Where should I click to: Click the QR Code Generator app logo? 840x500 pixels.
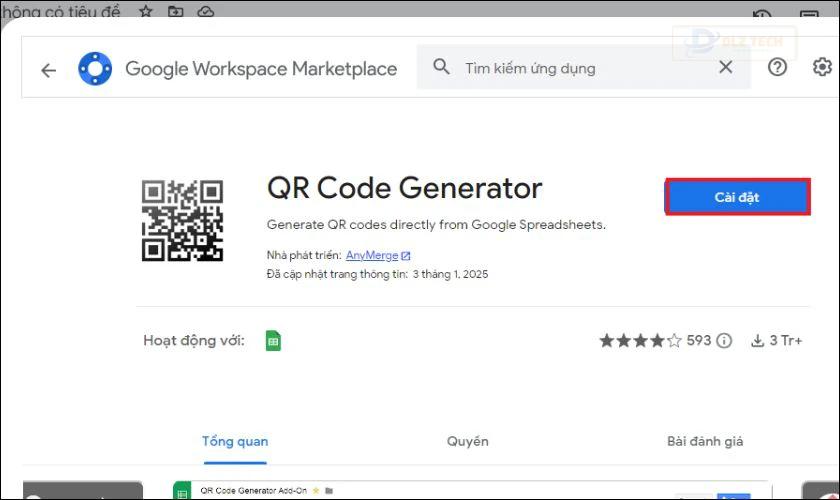182,221
